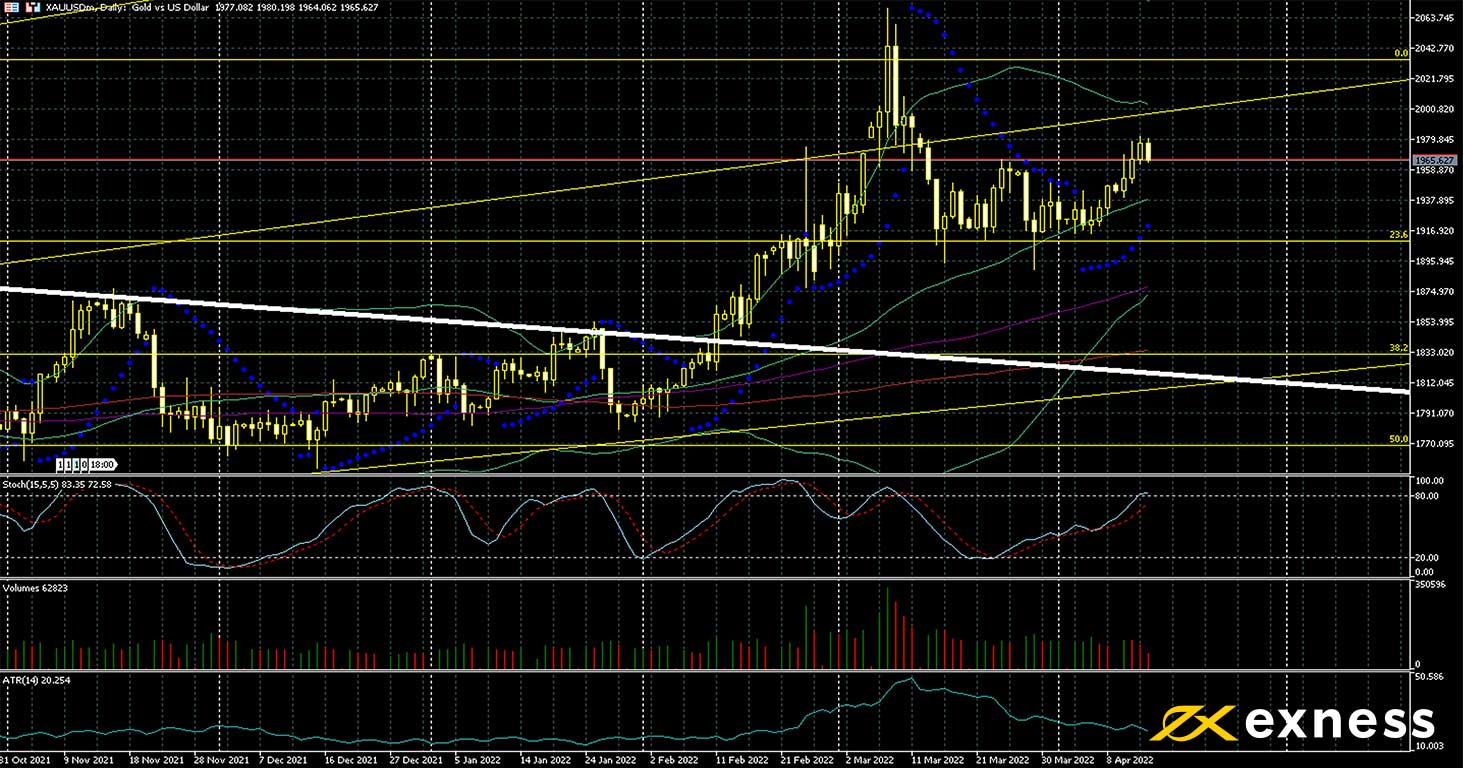Viewport: 1463px width, 768px height.
Task: Click the 7 Dec 2021 date label
Action: click(283, 759)
